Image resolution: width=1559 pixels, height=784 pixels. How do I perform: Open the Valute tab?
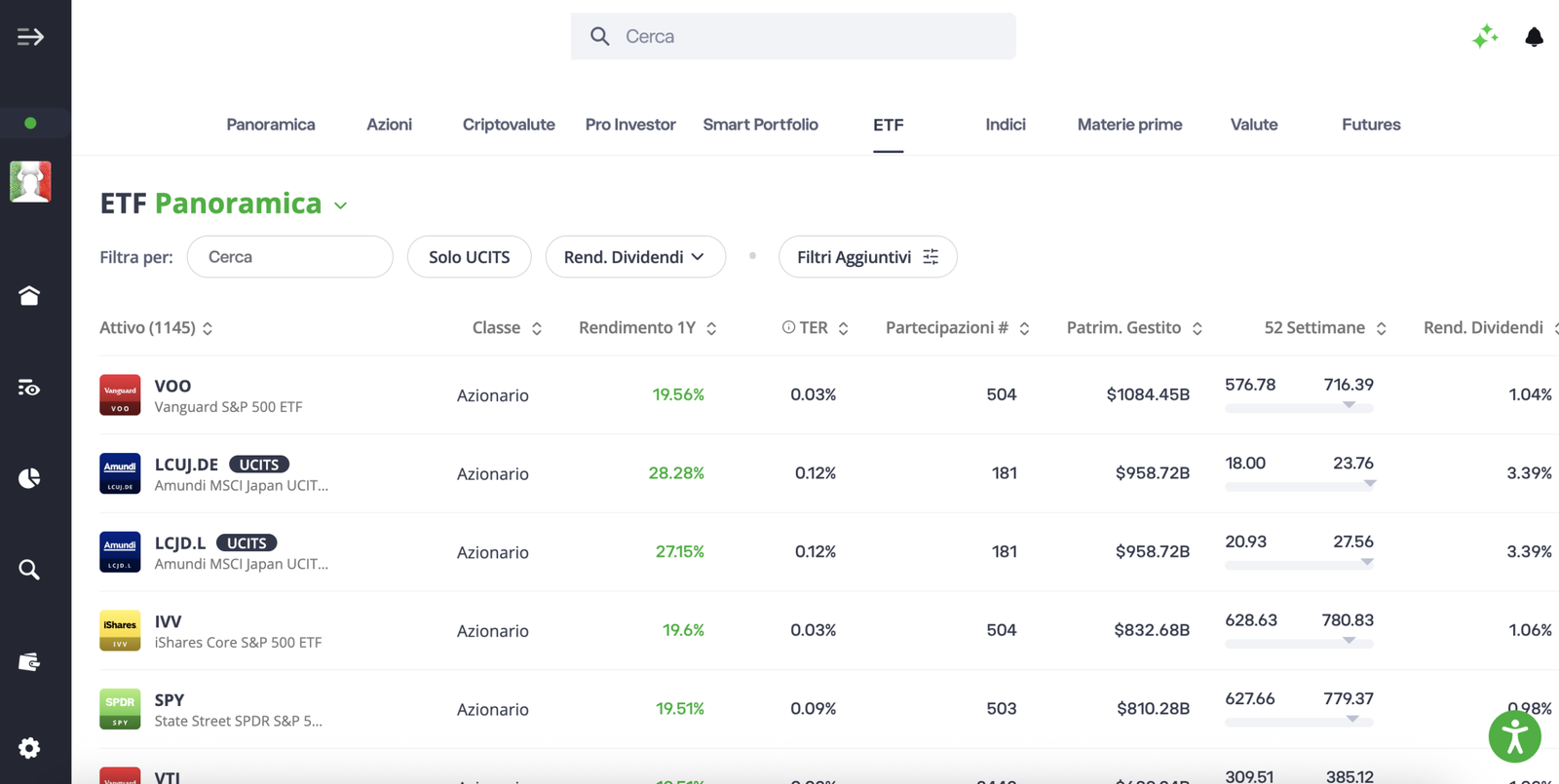[x=1254, y=125]
